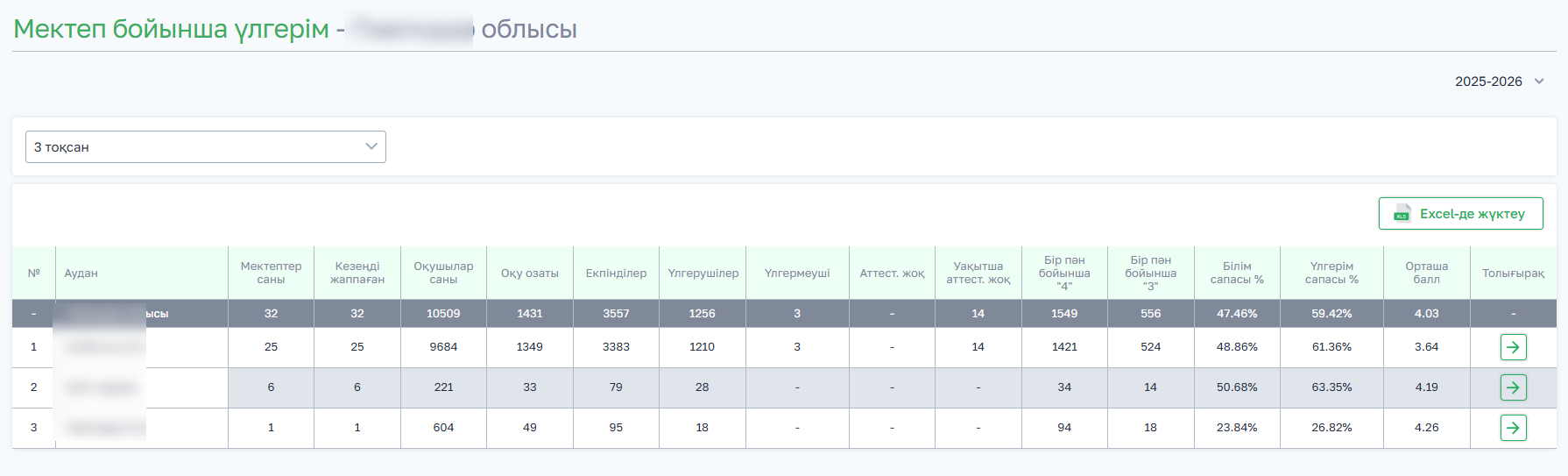Click the Білім сапасы % column header

[1237, 273]
